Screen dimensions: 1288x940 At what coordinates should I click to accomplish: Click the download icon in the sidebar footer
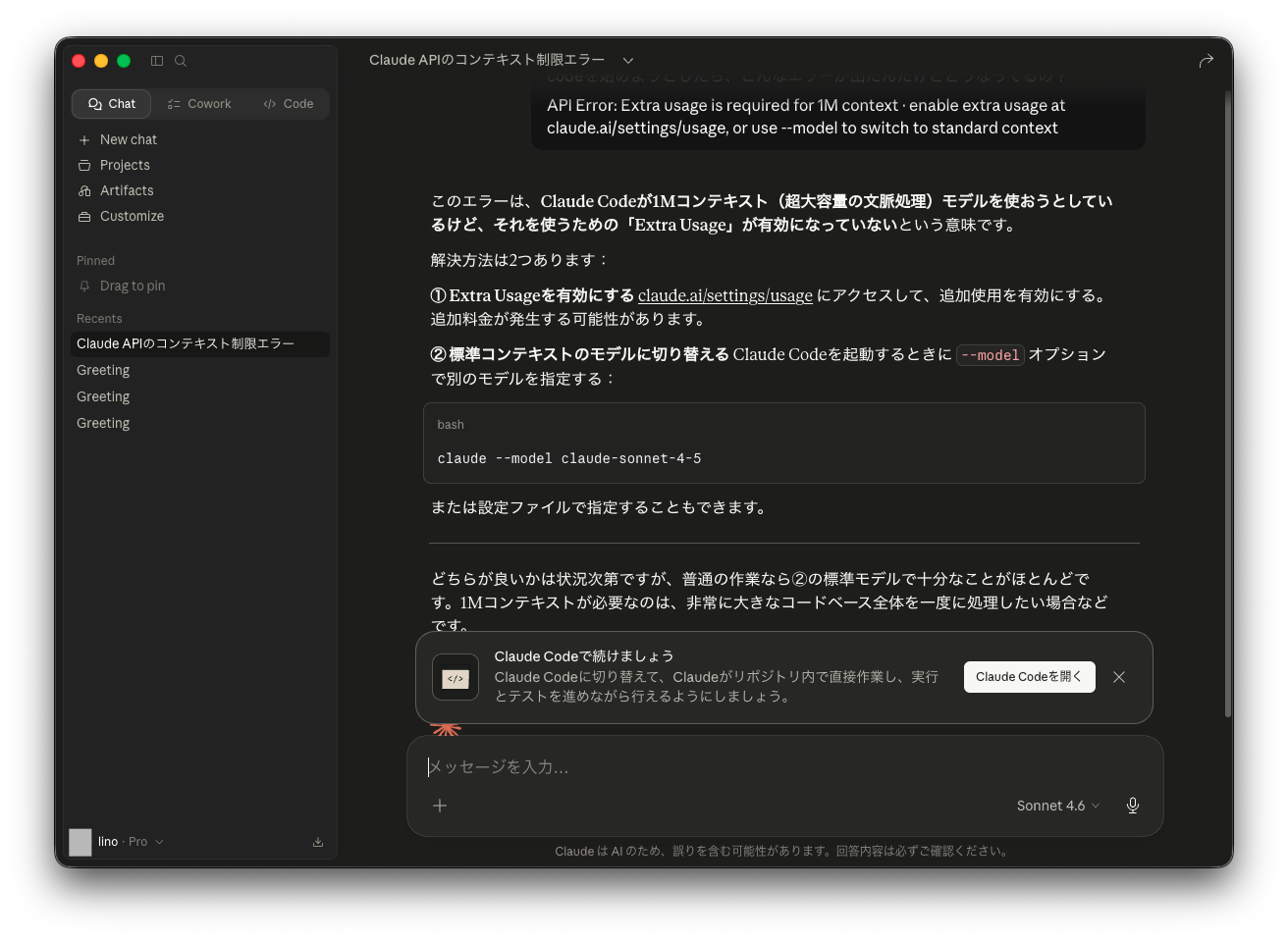[x=318, y=842]
